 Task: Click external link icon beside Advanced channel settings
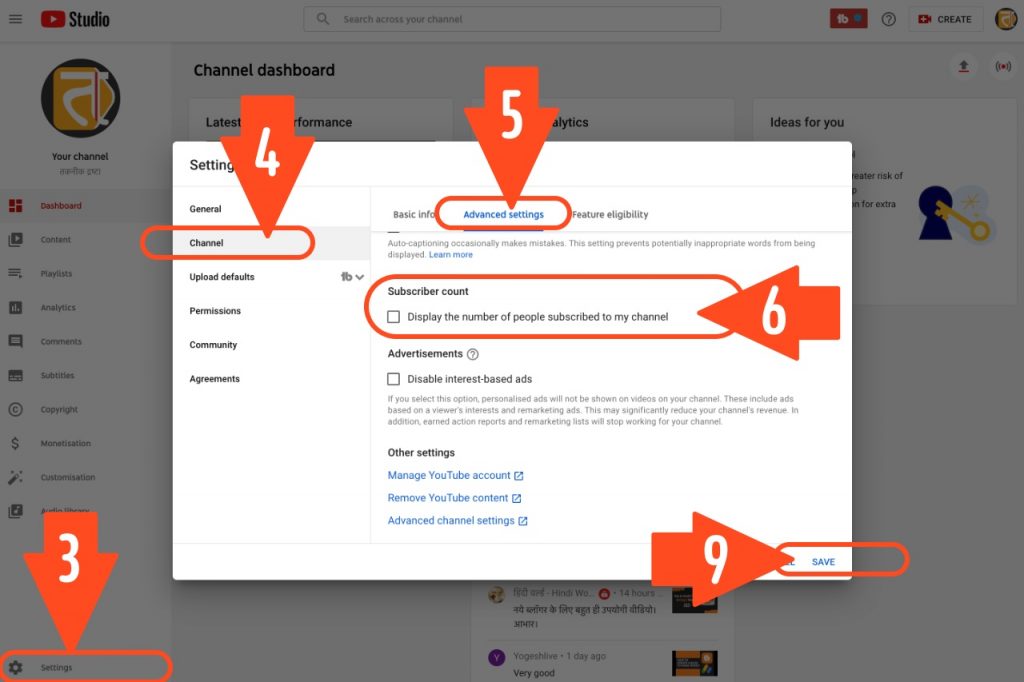point(522,521)
